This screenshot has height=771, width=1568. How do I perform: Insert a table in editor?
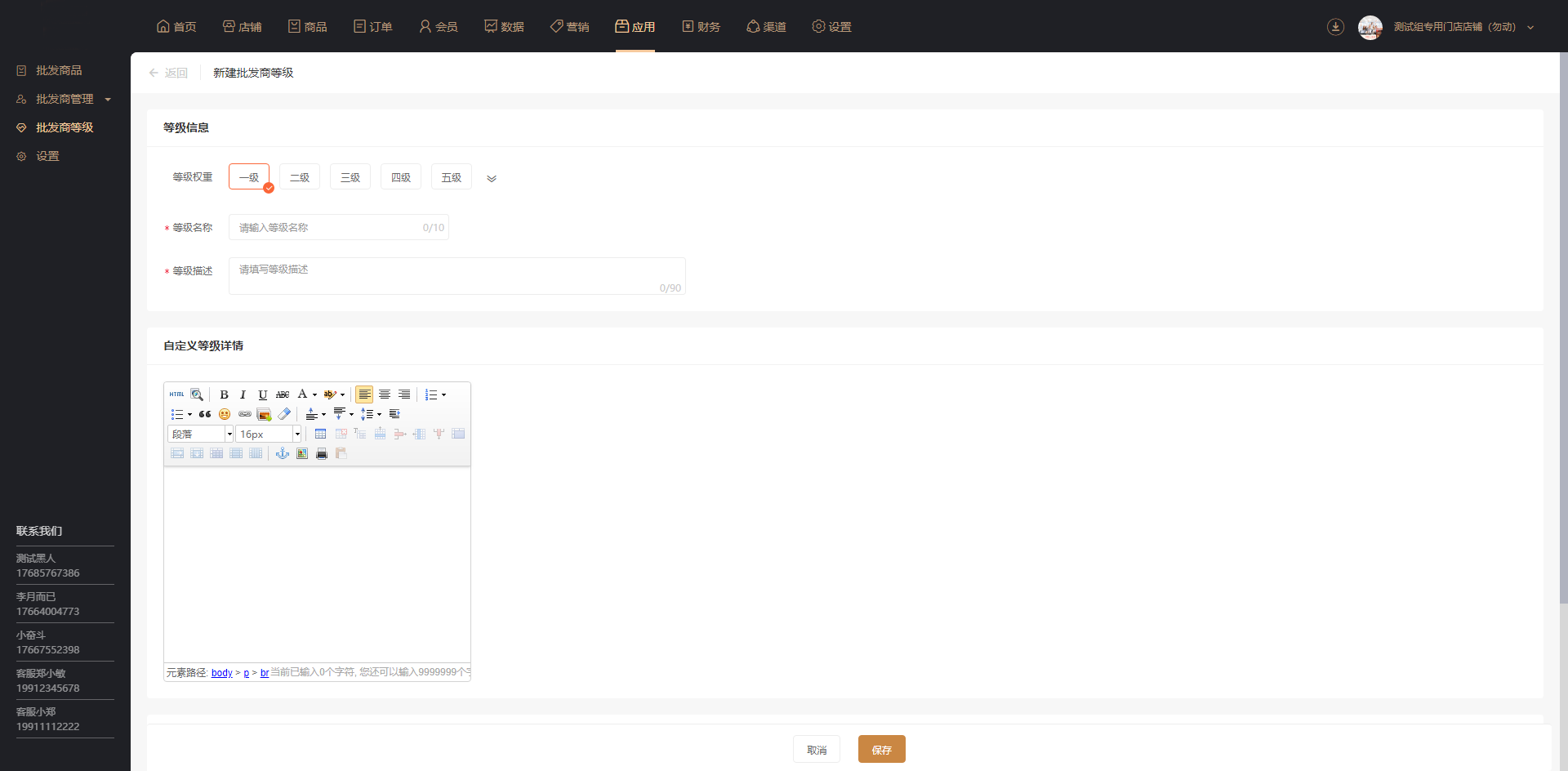[x=320, y=434]
